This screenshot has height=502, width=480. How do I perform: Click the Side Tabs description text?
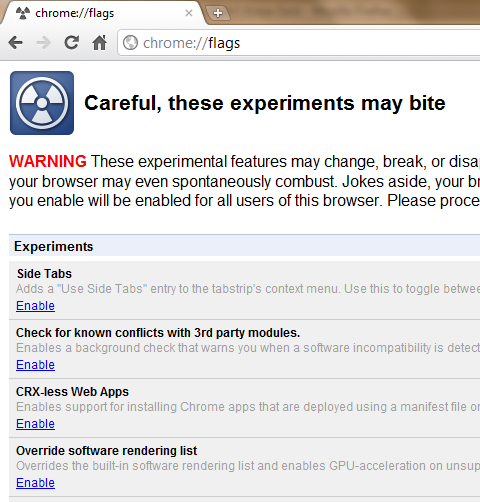[x=248, y=289]
